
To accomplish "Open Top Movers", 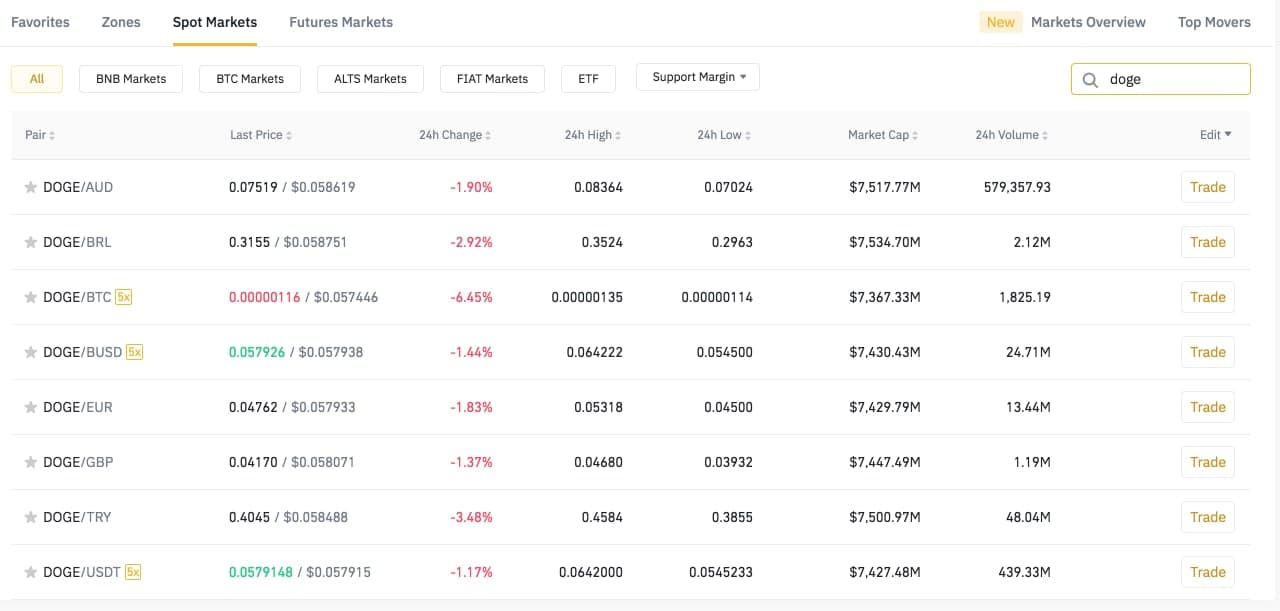I will point(1214,22).
